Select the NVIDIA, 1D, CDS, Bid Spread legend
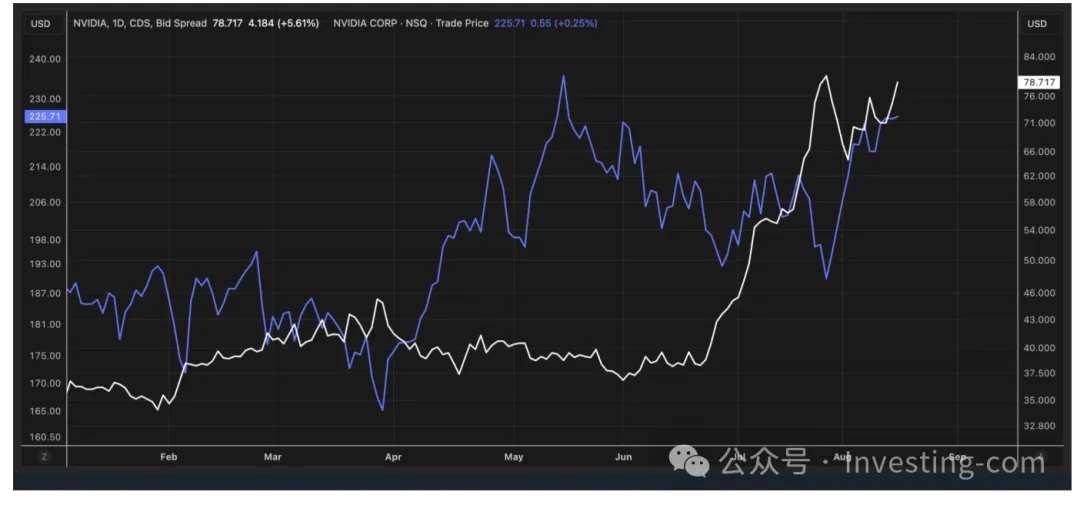The height and width of the screenshot is (505, 1080). [x=140, y=23]
